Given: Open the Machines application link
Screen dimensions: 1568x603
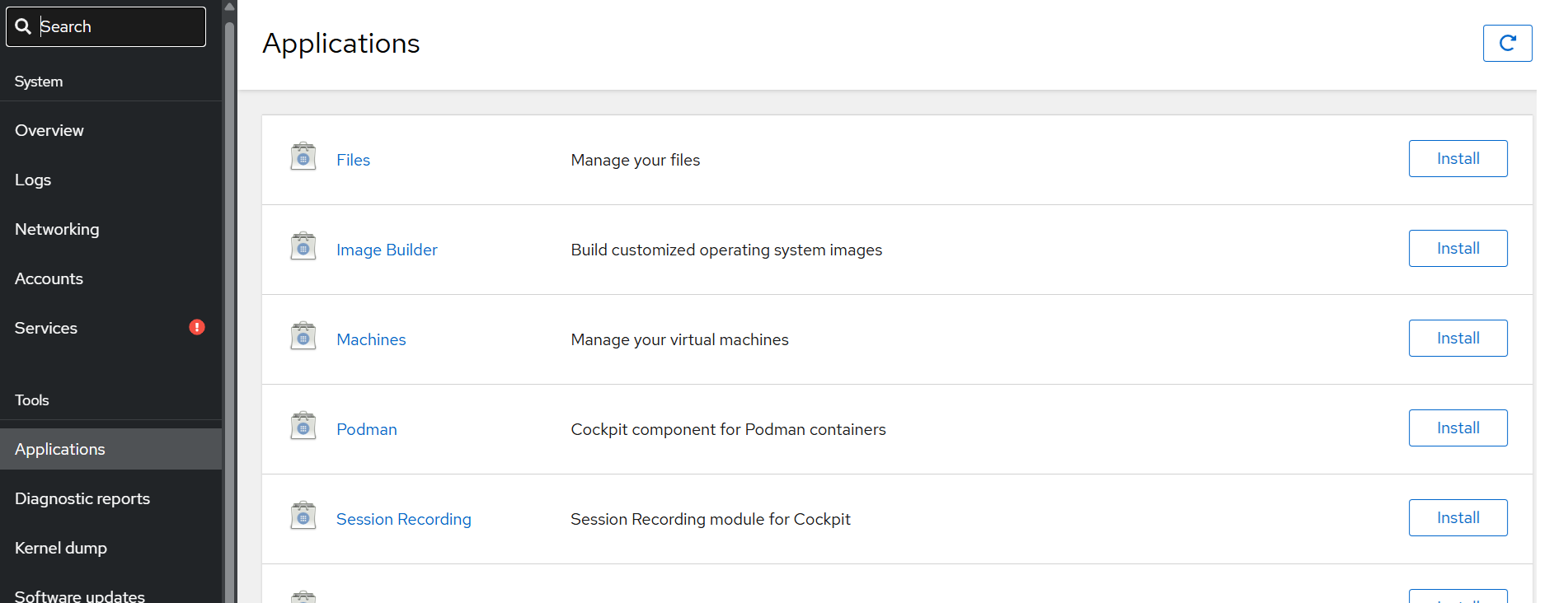Looking at the screenshot, I should click(x=371, y=339).
